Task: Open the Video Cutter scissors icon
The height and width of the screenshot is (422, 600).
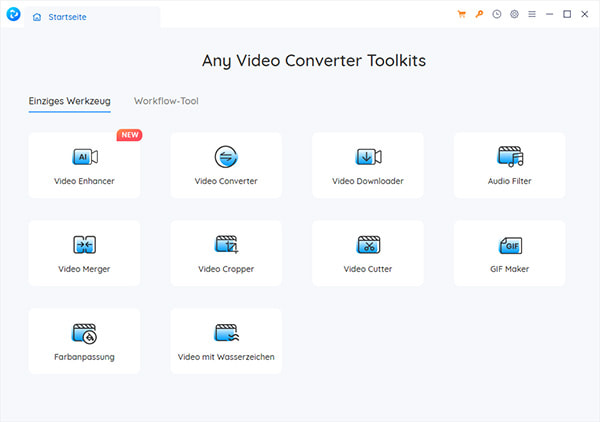Action: pos(368,245)
